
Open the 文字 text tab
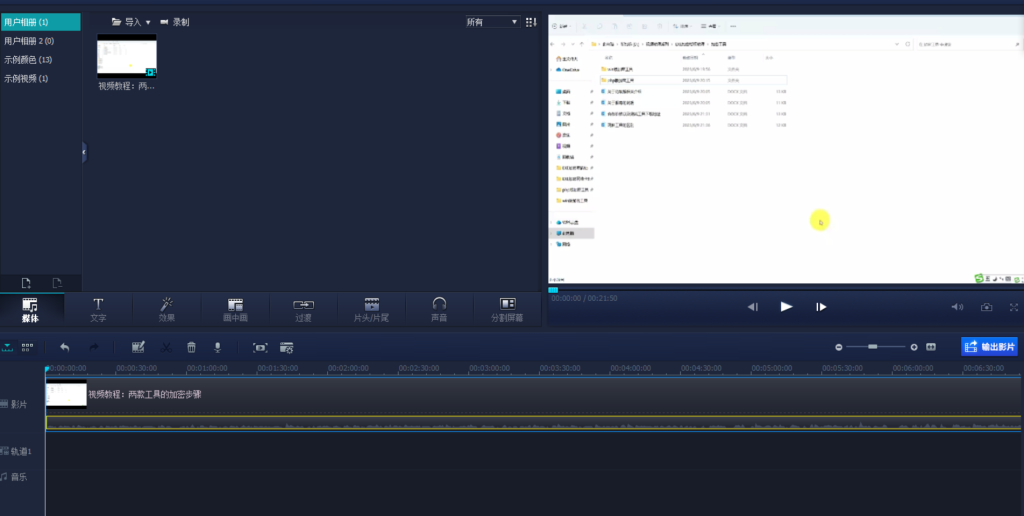(98, 309)
